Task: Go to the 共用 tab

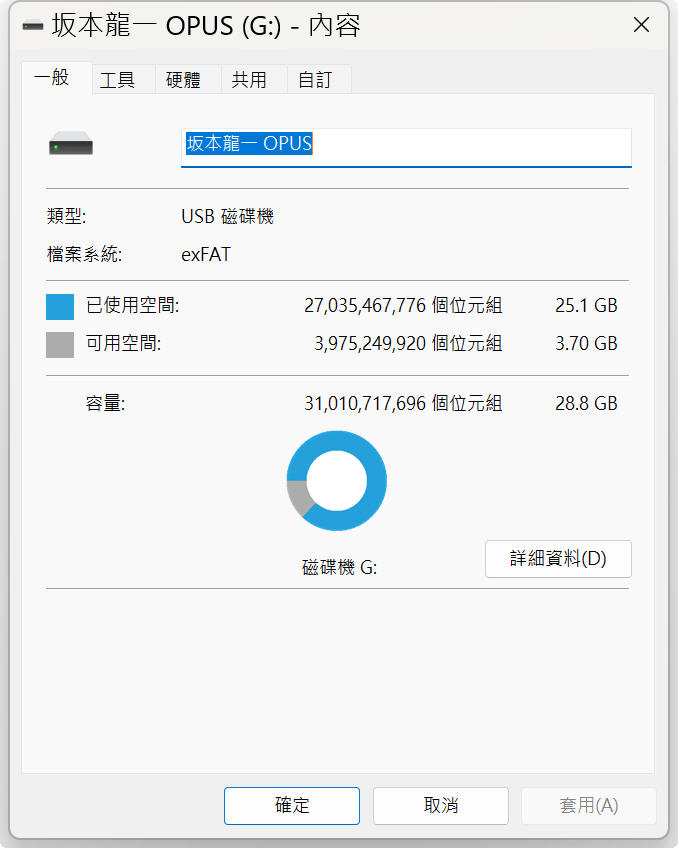Action: (249, 80)
